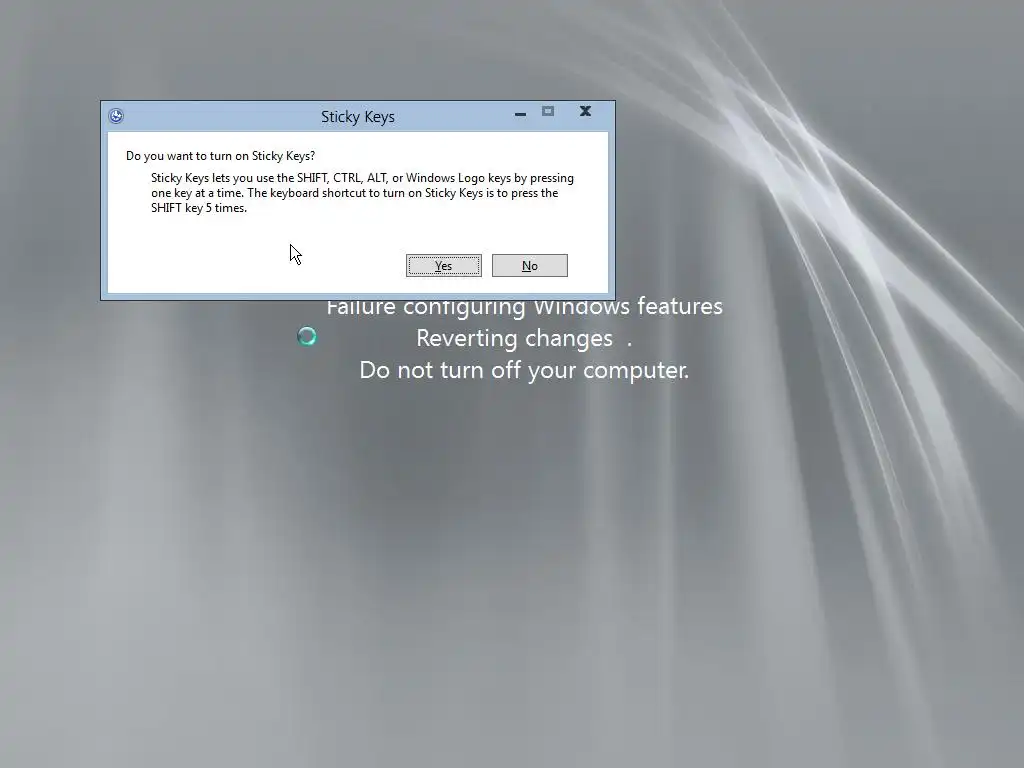The width and height of the screenshot is (1024, 768).
Task: Click the Sticky Keys description paragraph
Action: click(x=362, y=193)
